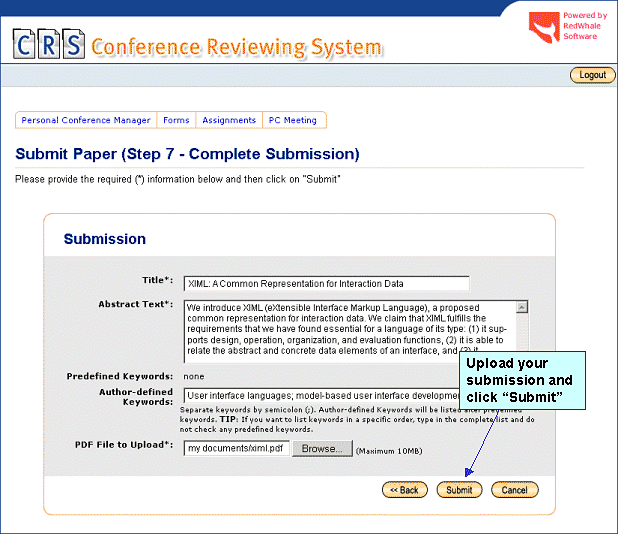Screen dimensions: 618x534
Task: Focus the Title input field
Action: [326, 283]
